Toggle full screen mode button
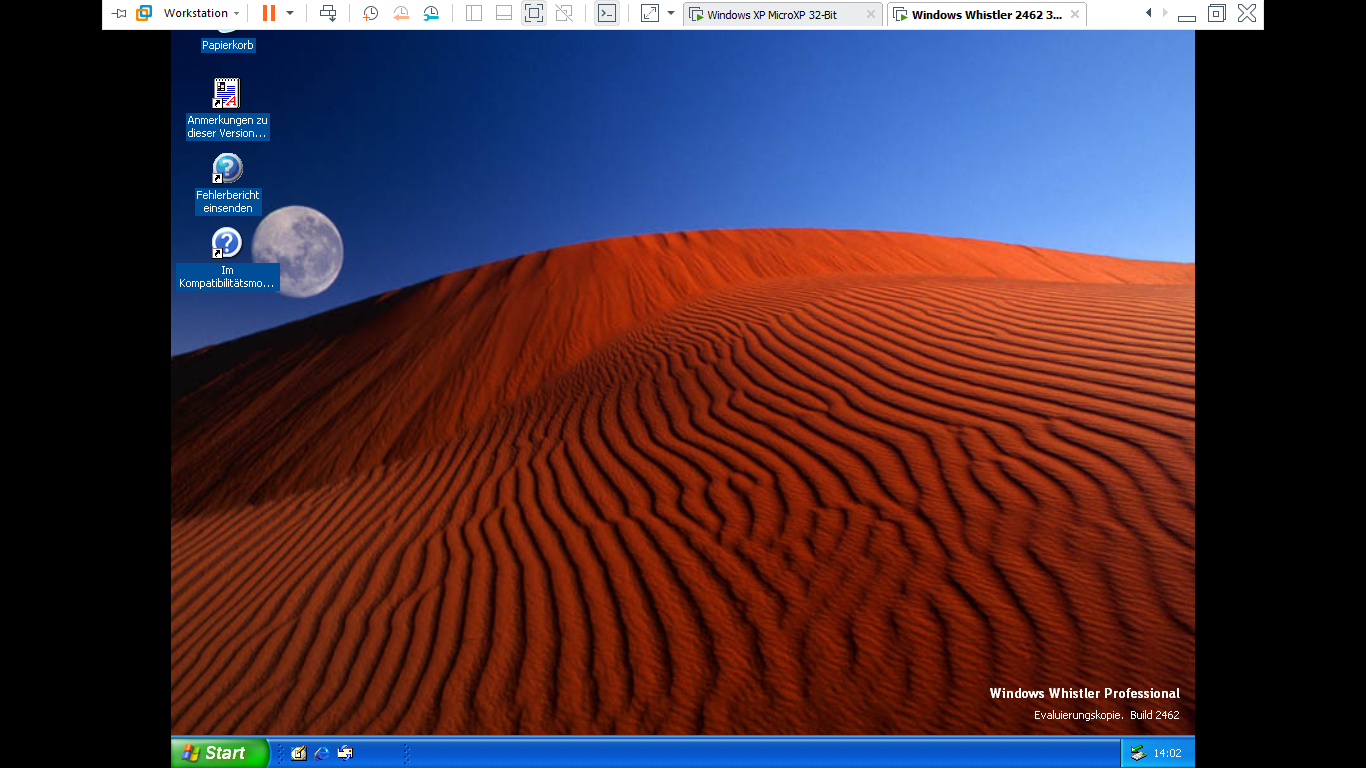This screenshot has width=1366, height=768. click(x=534, y=14)
